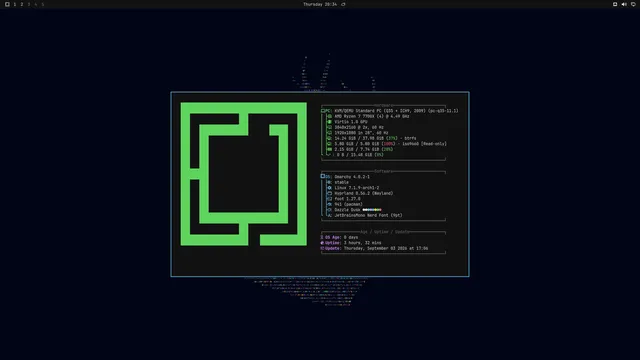Click the window manager icon beside Hyprland
This screenshot has width=640, height=360.
(x=329, y=193)
